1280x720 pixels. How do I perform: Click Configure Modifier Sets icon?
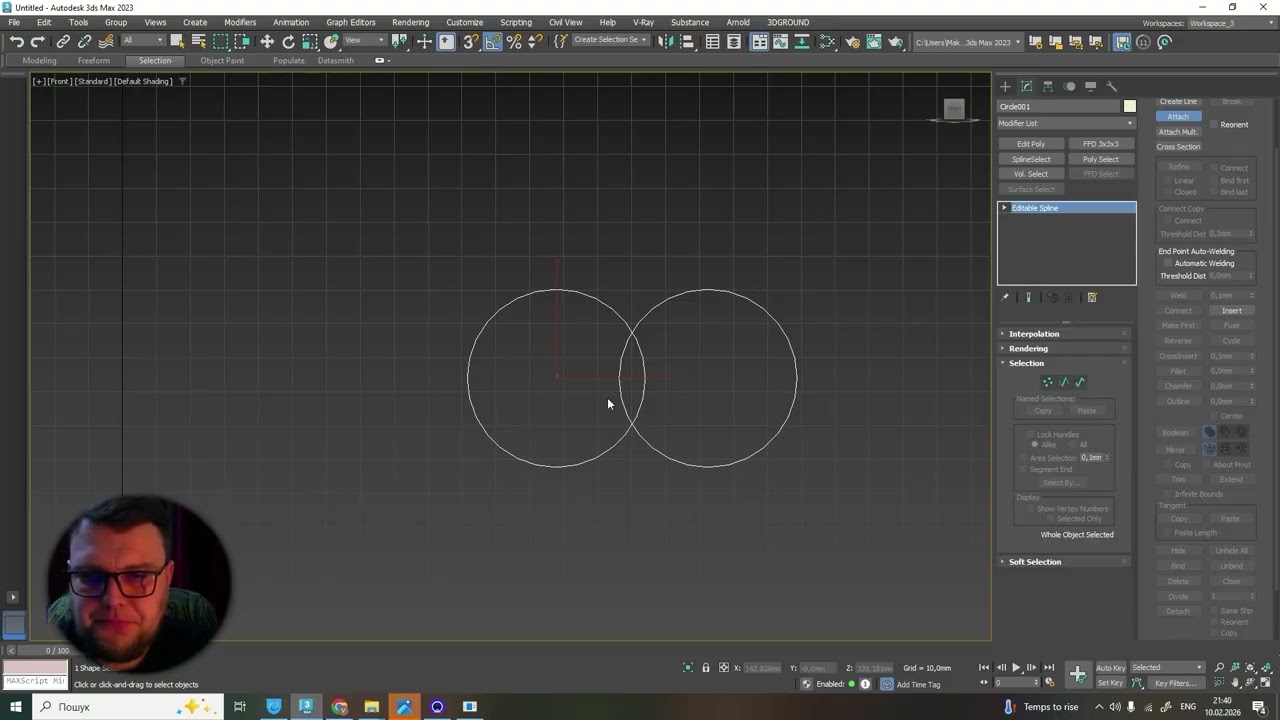1092,297
